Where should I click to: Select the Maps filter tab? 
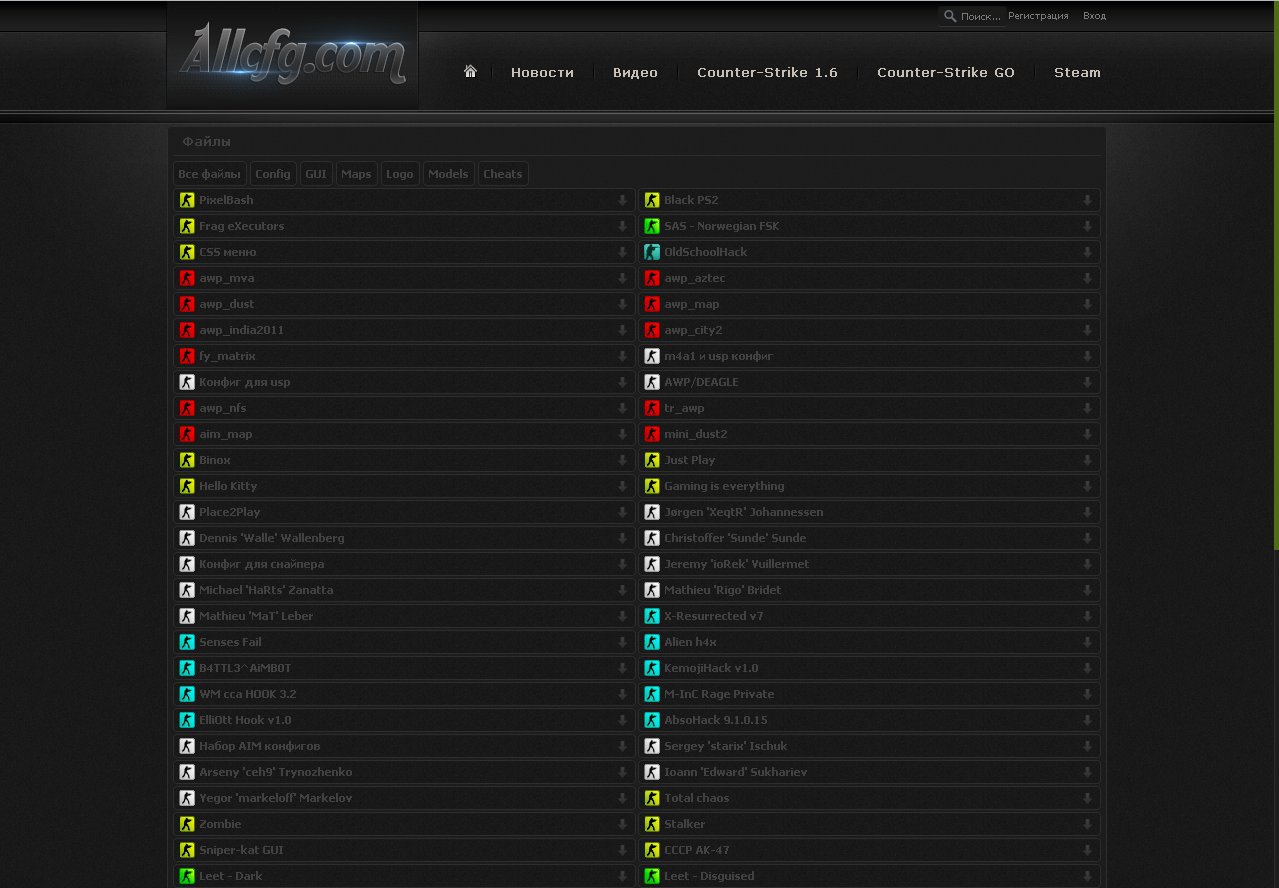click(356, 174)
